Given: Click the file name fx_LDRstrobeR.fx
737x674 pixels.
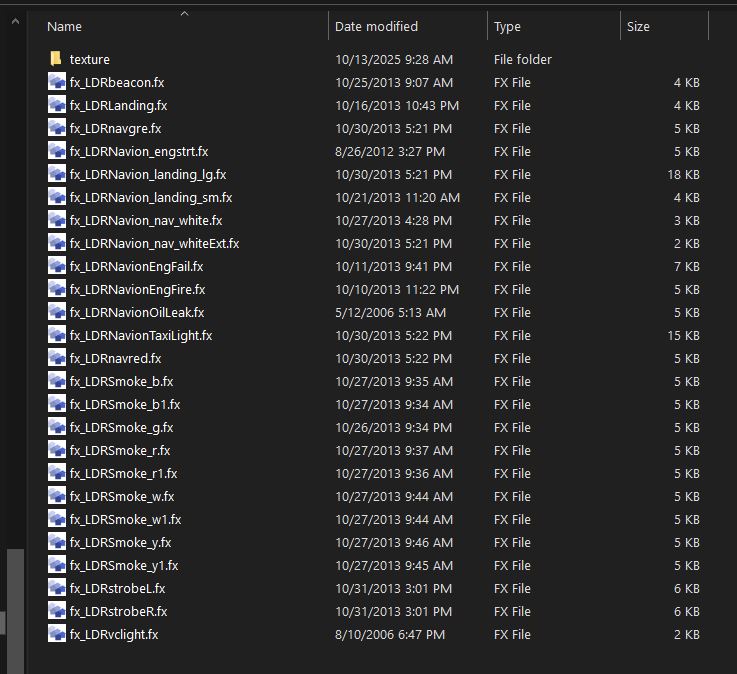Looking at the screenshot, I should point(118,612).
